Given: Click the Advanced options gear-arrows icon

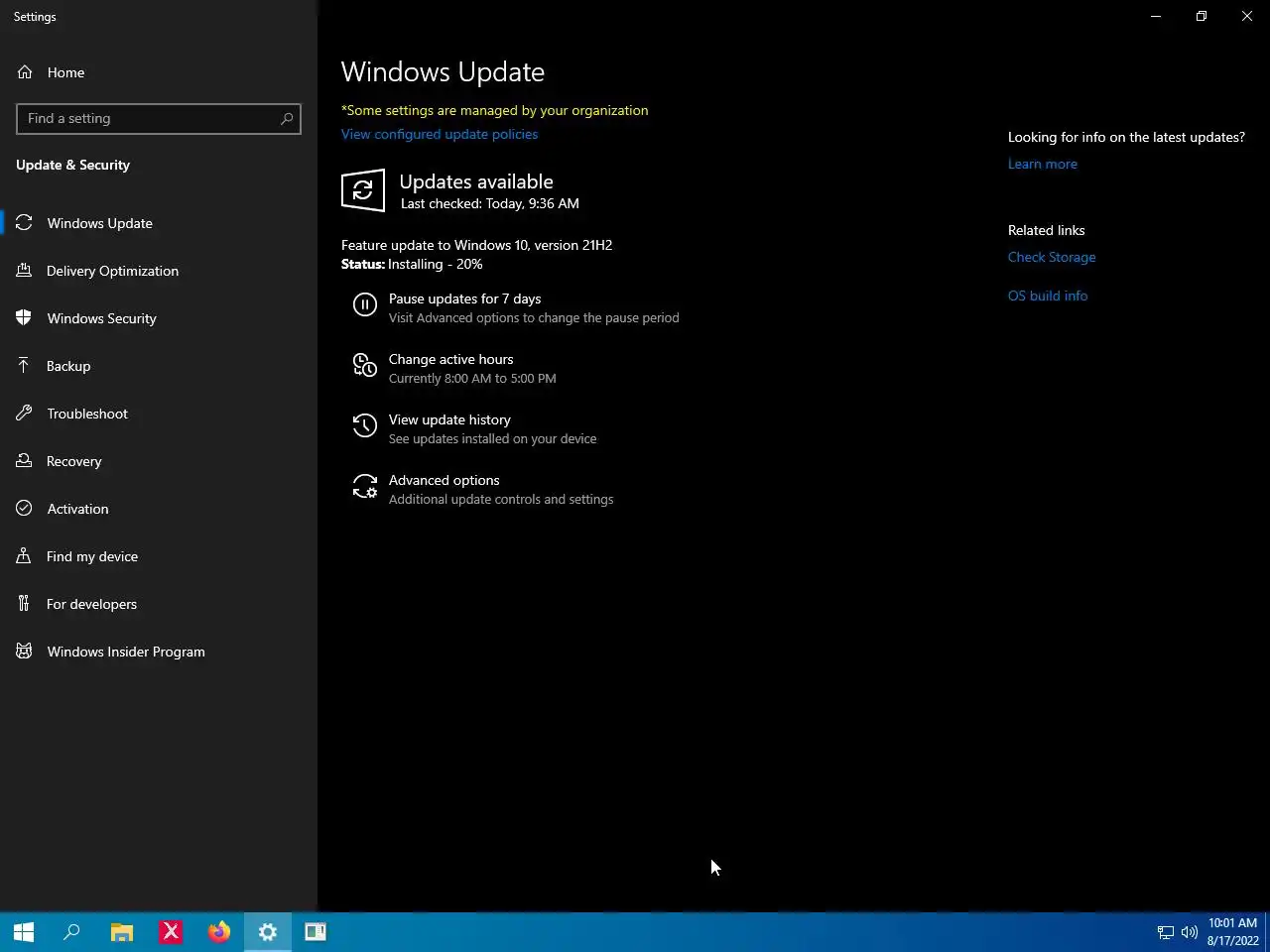Looking at the screenshot, I should (365, 487).
